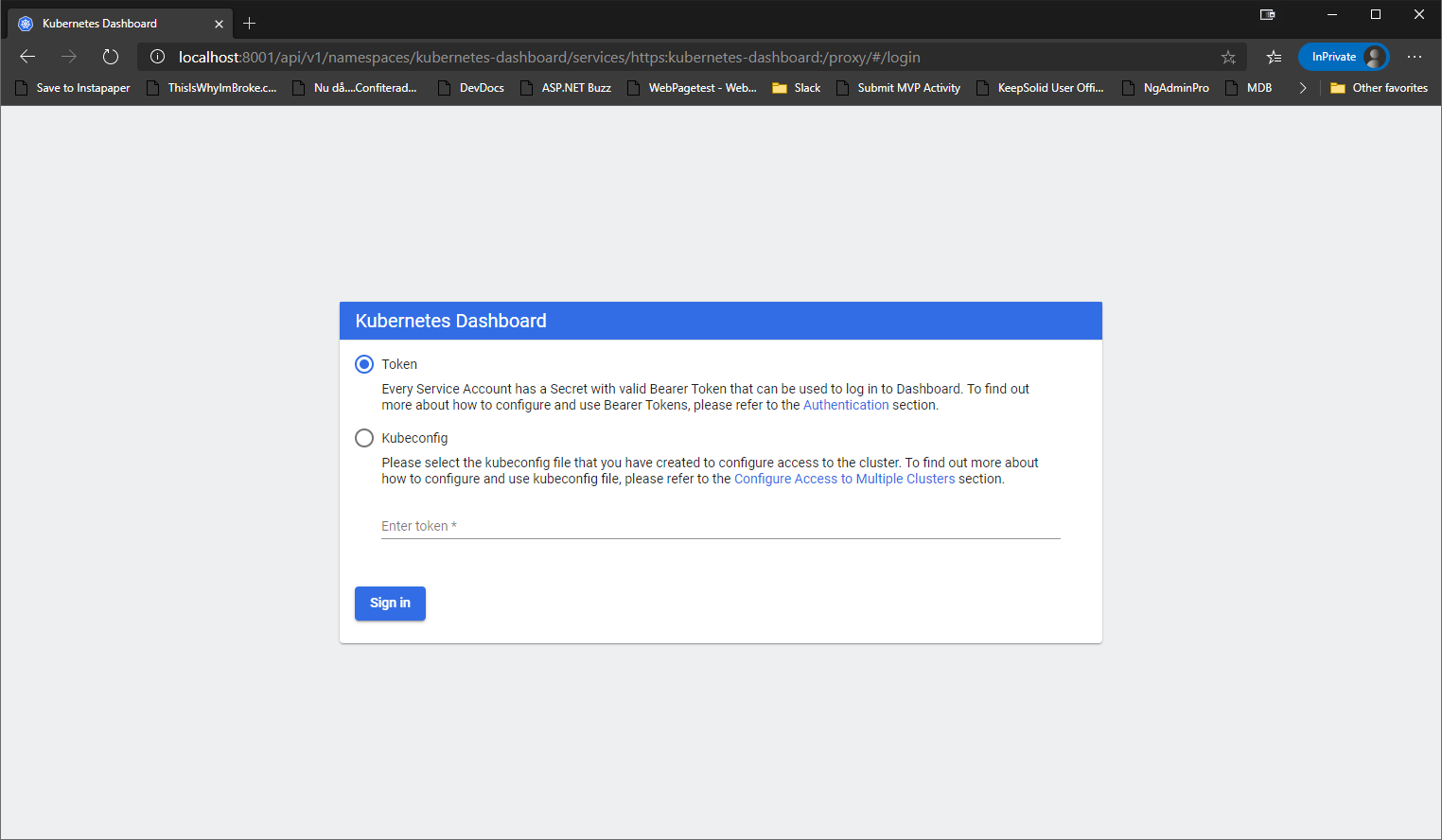This screenshot has width=1442, height=840.
Task: Go back with the browser back arrow
Action: [27, 57]
